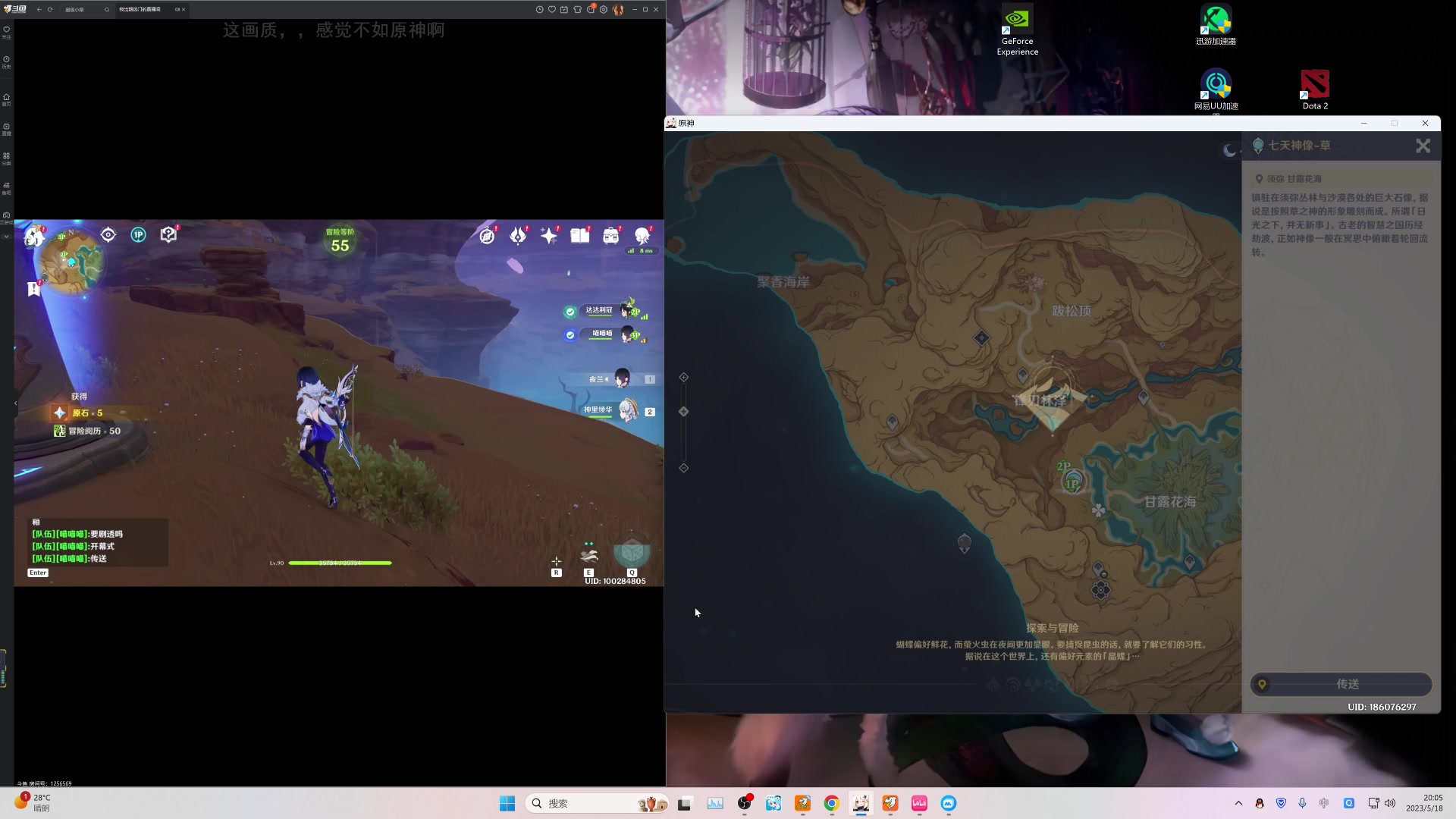Switch to Genshin Impact taskbar icon
Viewport: 1456px width, 819px height.
point(861,803)
